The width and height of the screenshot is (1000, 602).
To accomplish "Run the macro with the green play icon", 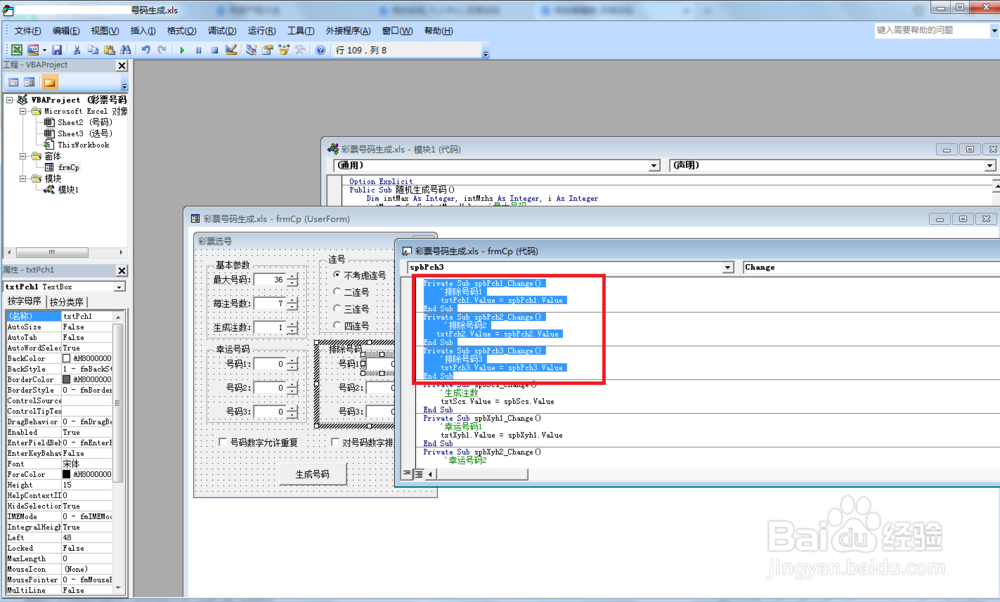I will (x=182, y=50).
